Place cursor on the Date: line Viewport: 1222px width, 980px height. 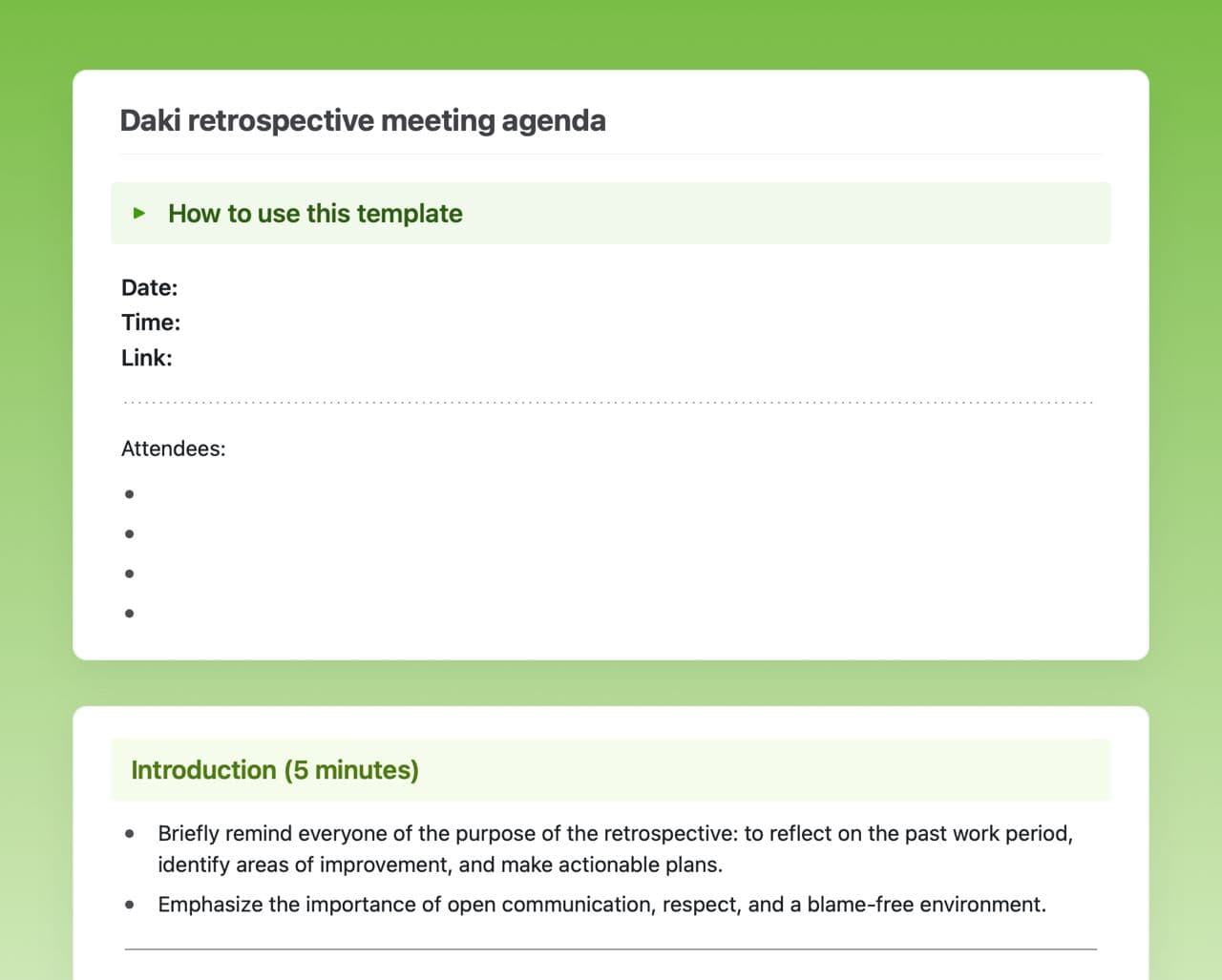click(x=150, y=287)
